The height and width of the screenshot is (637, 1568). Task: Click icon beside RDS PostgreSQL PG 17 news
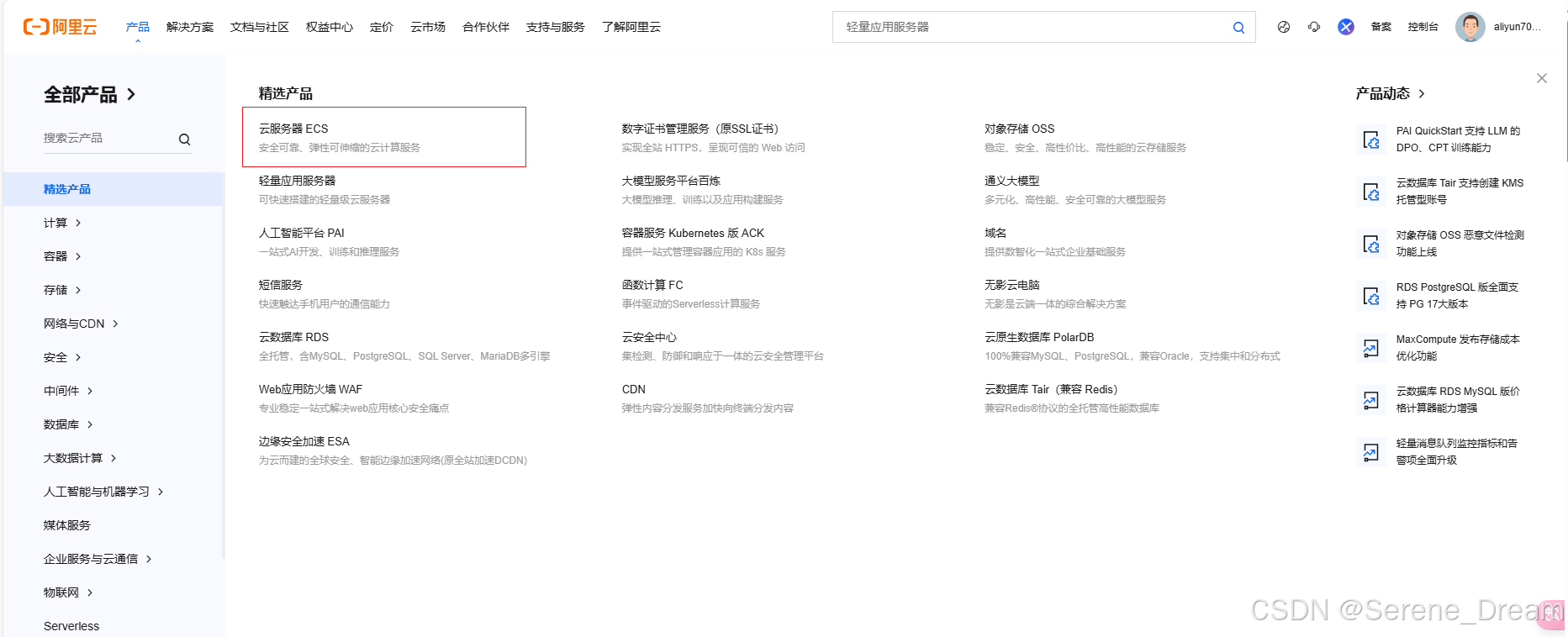(x=1370, y=296)
